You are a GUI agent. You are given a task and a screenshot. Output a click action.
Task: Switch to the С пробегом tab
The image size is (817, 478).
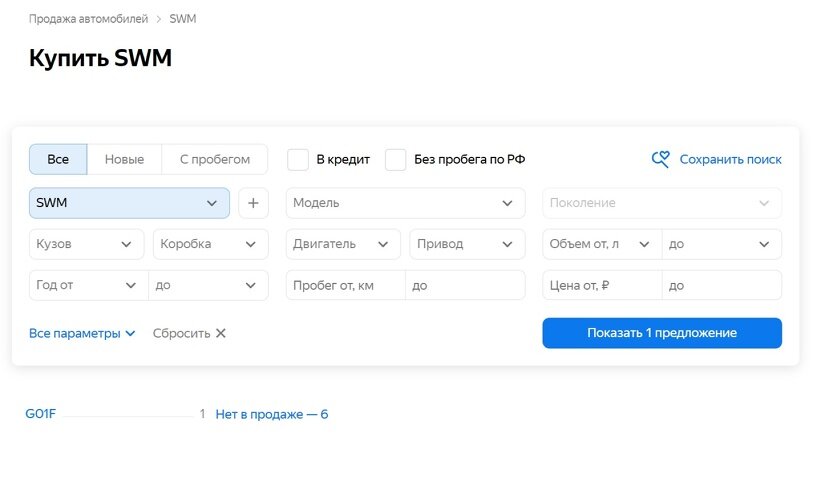[x=215, y=160]
